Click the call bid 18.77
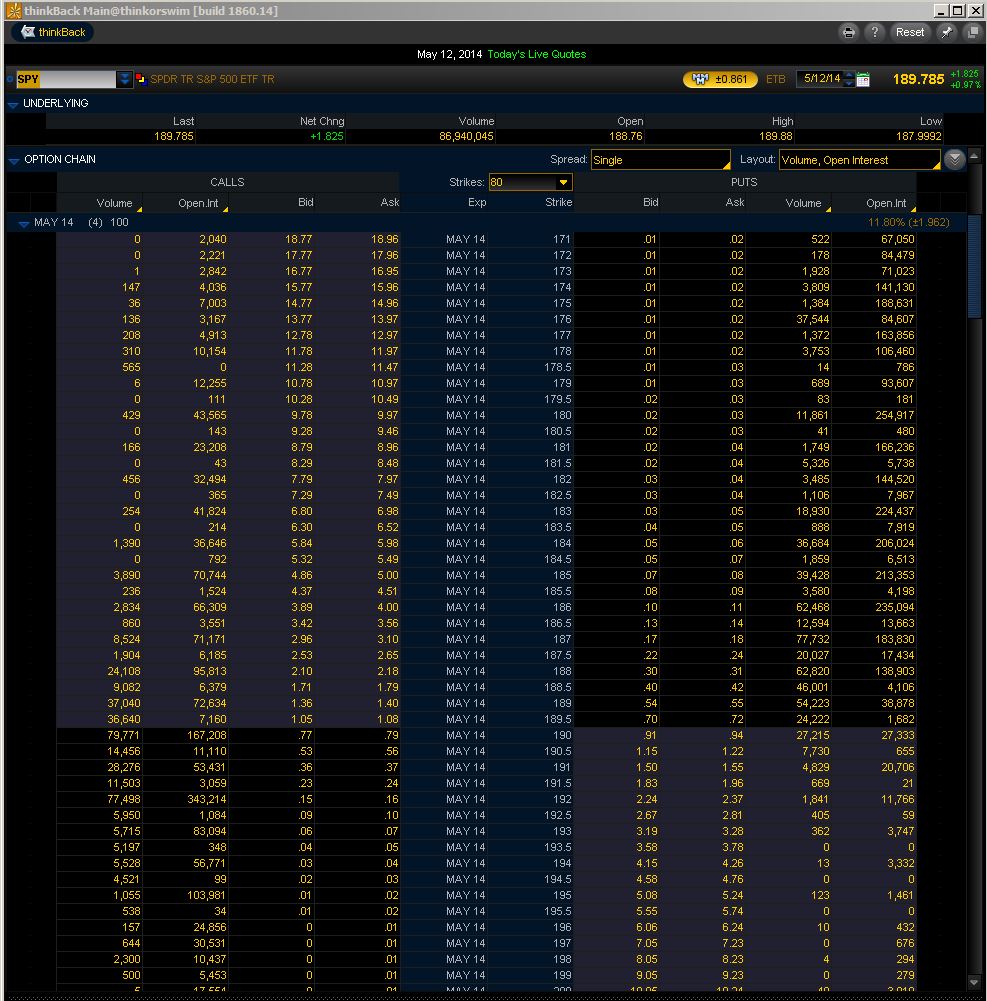Image resolution: width=987 pixels, height=1001 pixels. [x=299, y=239]
